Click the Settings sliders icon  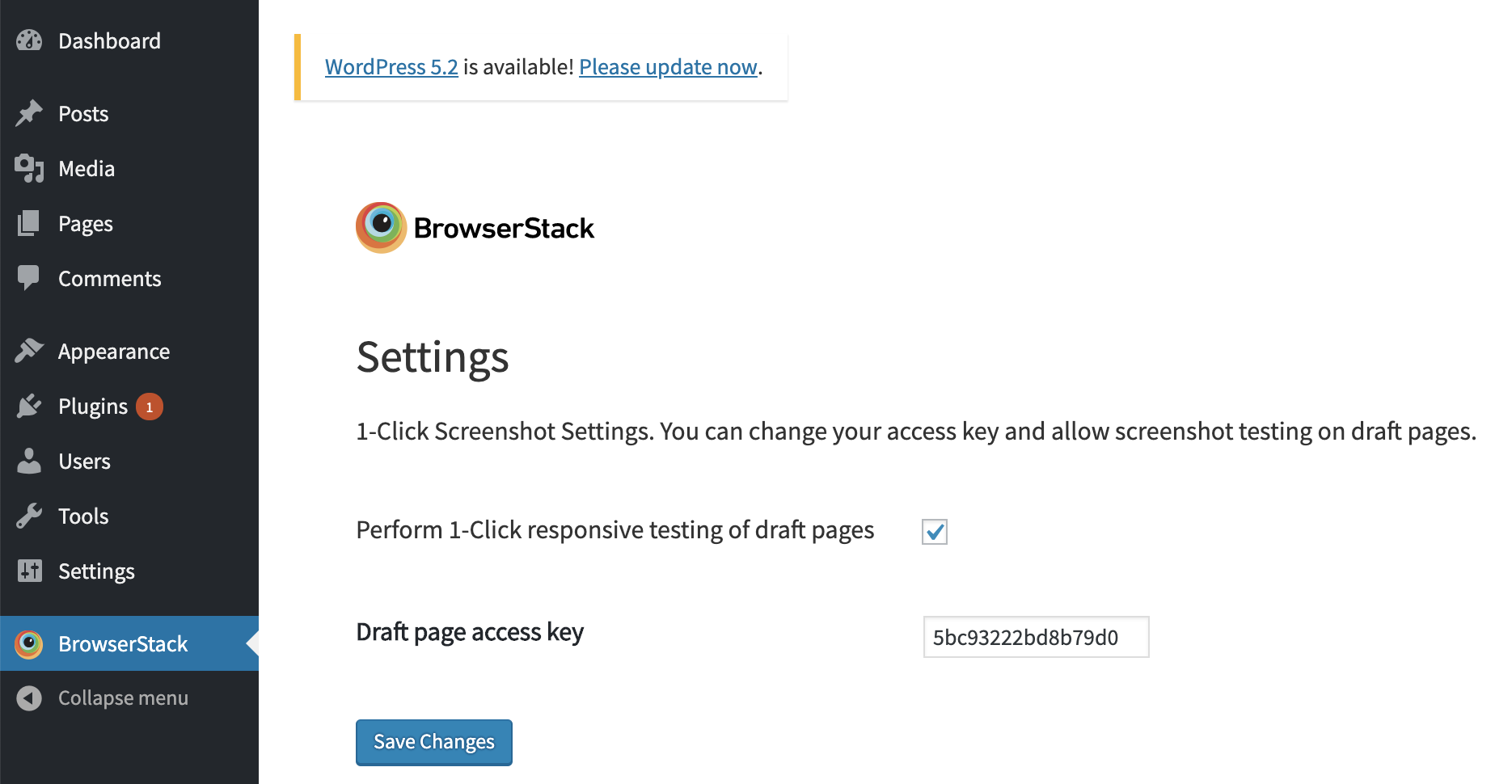(x=29, y=571)
